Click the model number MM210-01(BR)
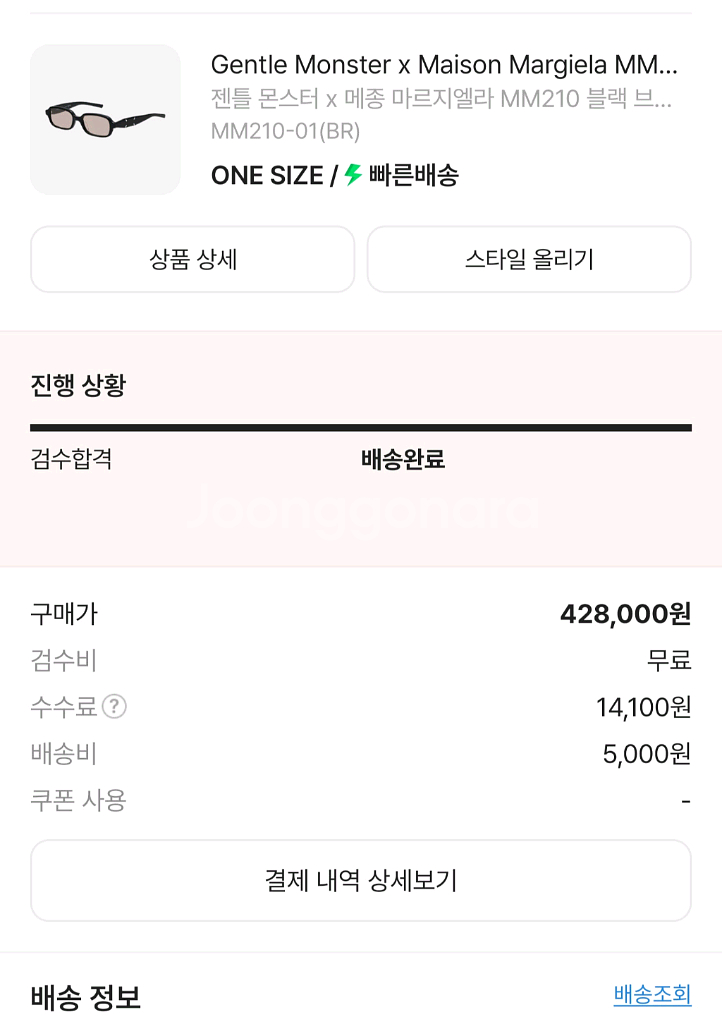 tap(285, 131)
